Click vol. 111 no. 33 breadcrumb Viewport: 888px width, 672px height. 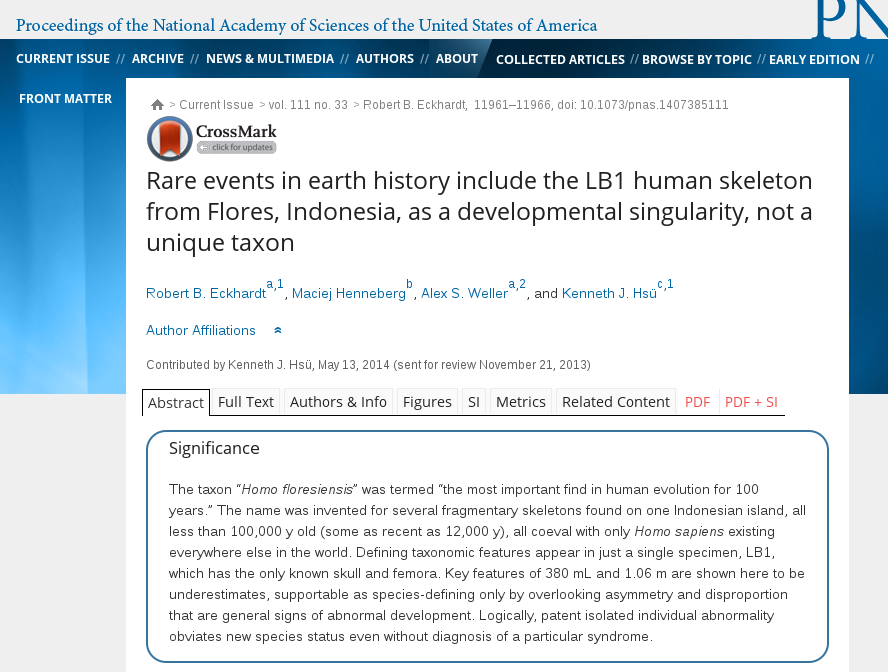(x=308, y=105)
